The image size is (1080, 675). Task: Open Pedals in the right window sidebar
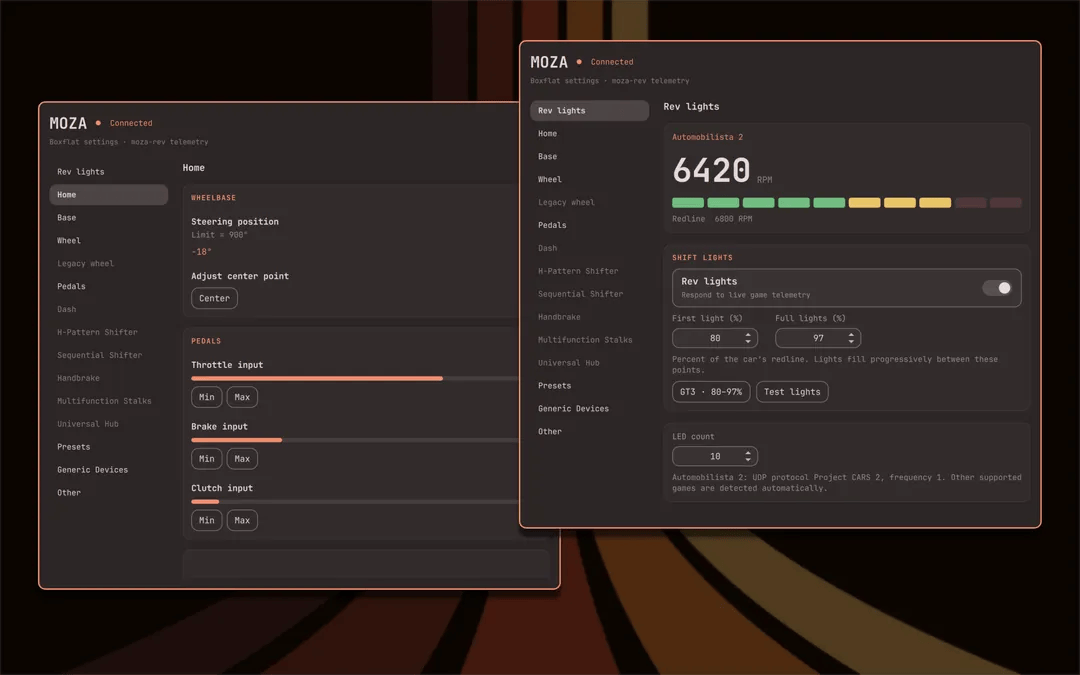590,225
